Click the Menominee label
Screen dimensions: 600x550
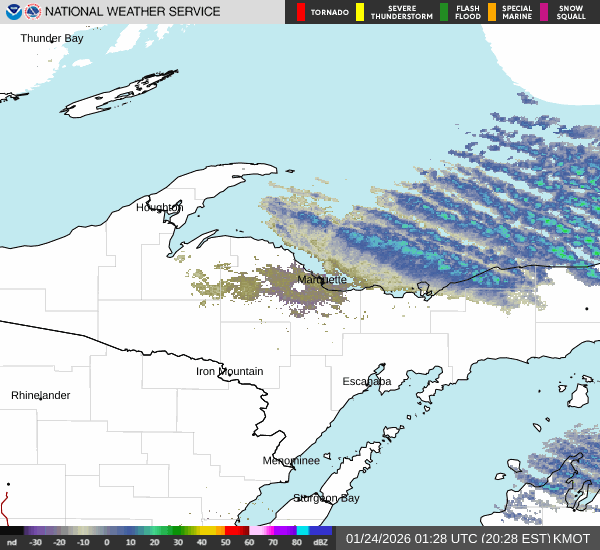(291, 461)
